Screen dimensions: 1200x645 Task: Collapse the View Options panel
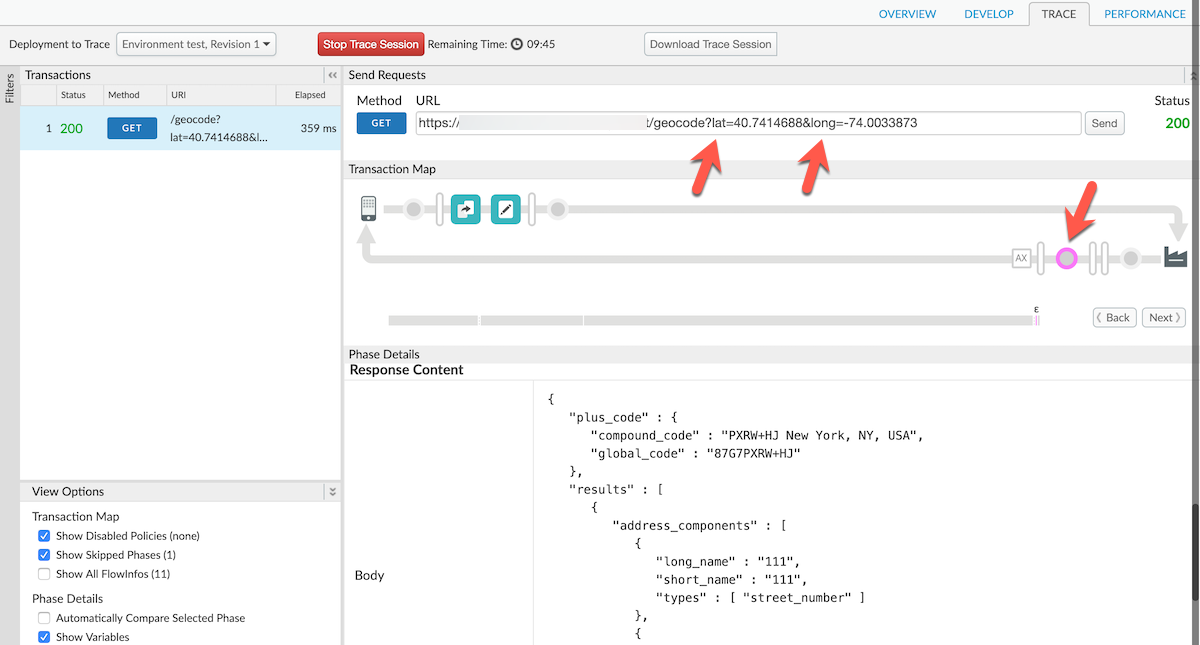[x=332, y=492]
